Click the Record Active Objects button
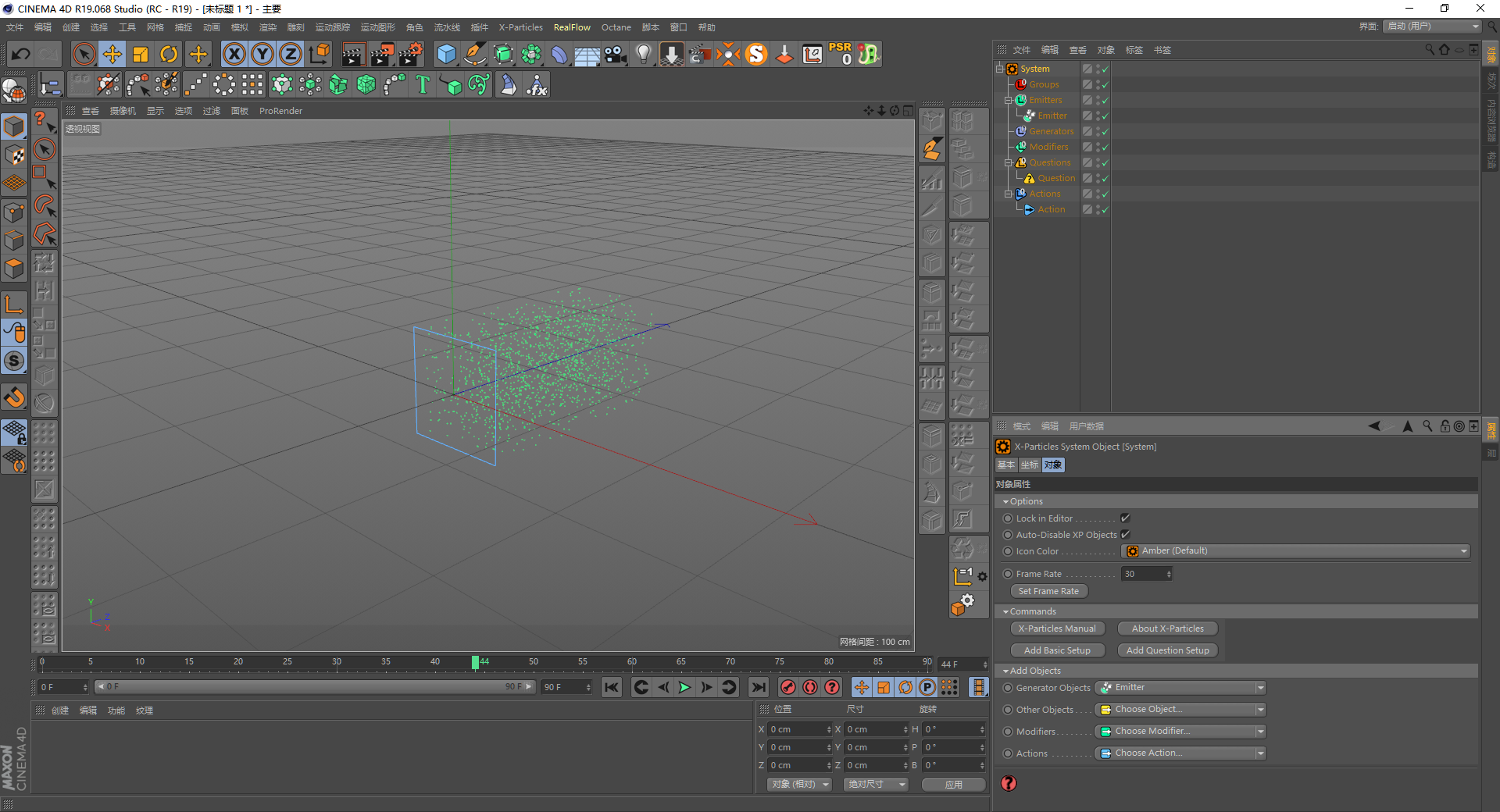Viewport: 1500px width, 812px height. coord(788,687)
